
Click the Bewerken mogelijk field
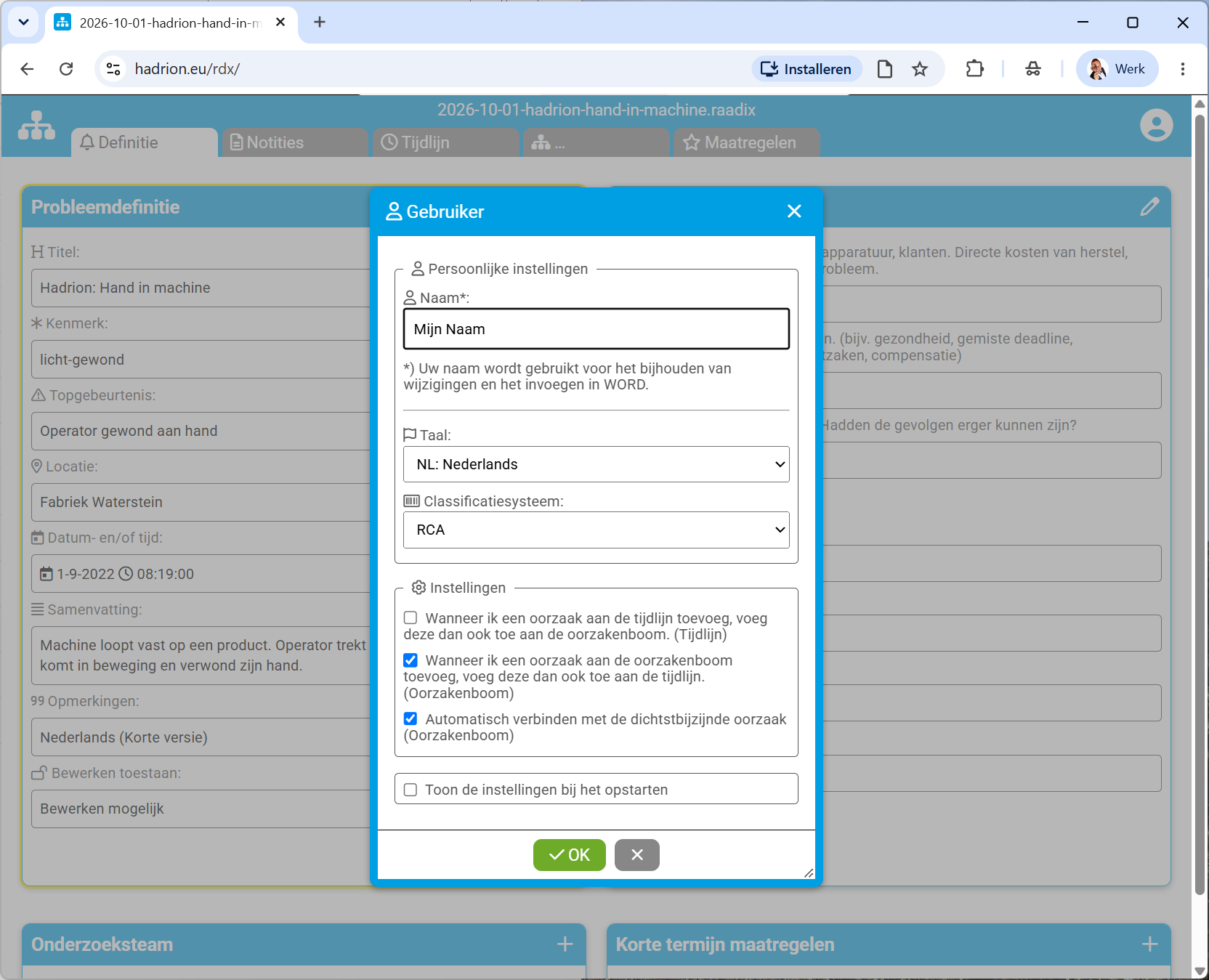pyautogui.click(x=201, y=809)
